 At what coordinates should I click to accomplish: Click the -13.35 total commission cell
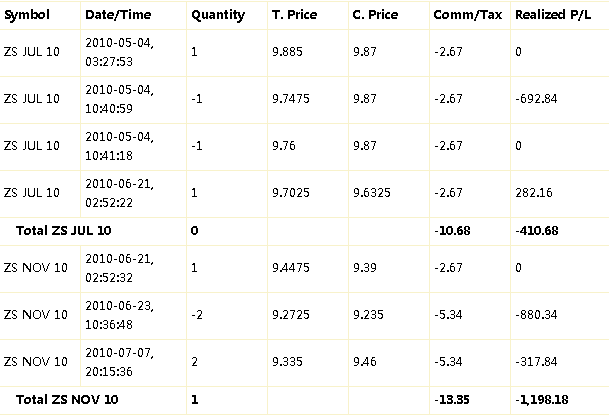(452, 400)
